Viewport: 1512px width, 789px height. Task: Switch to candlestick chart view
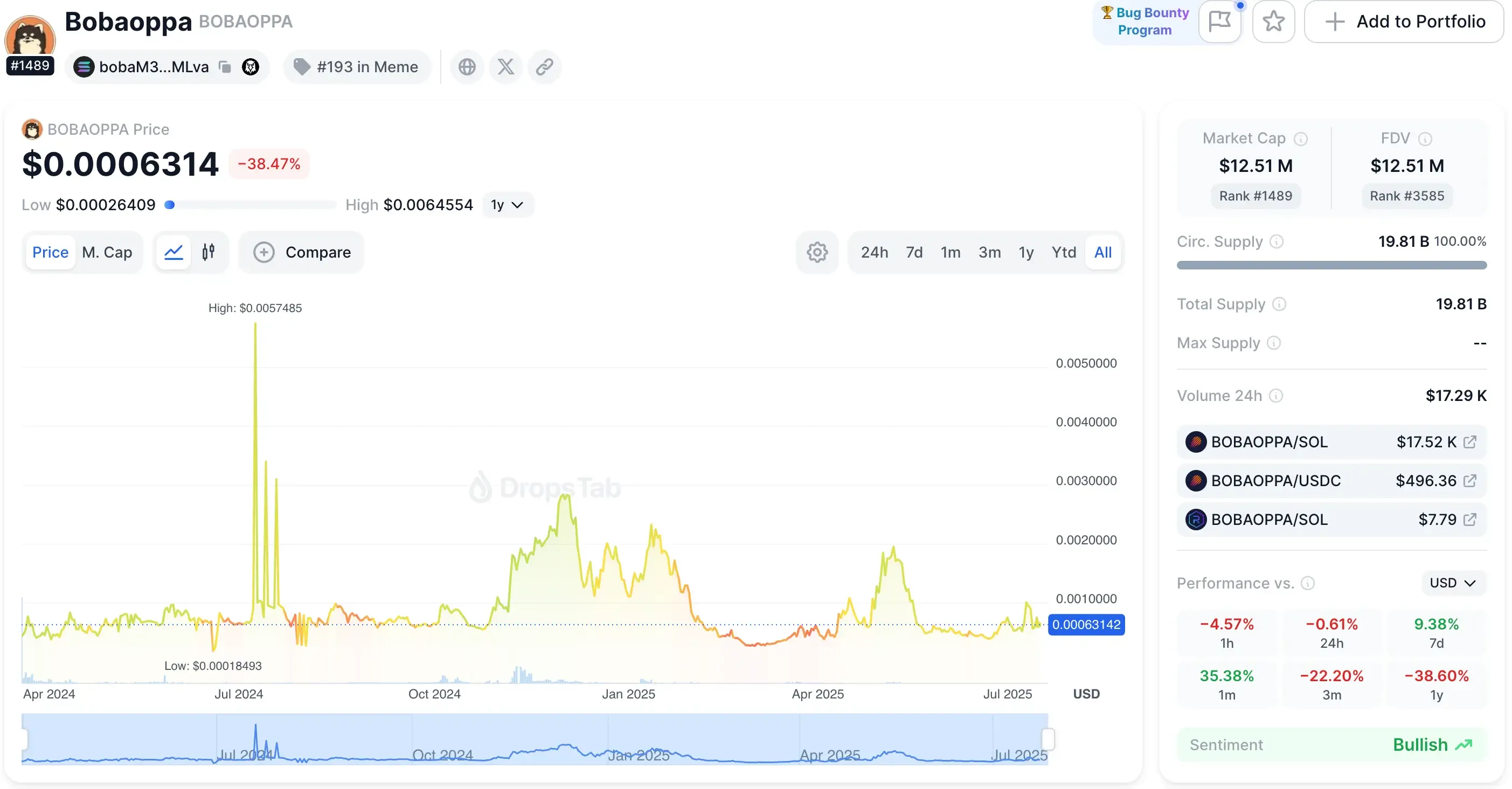click(x=209, y=252)
